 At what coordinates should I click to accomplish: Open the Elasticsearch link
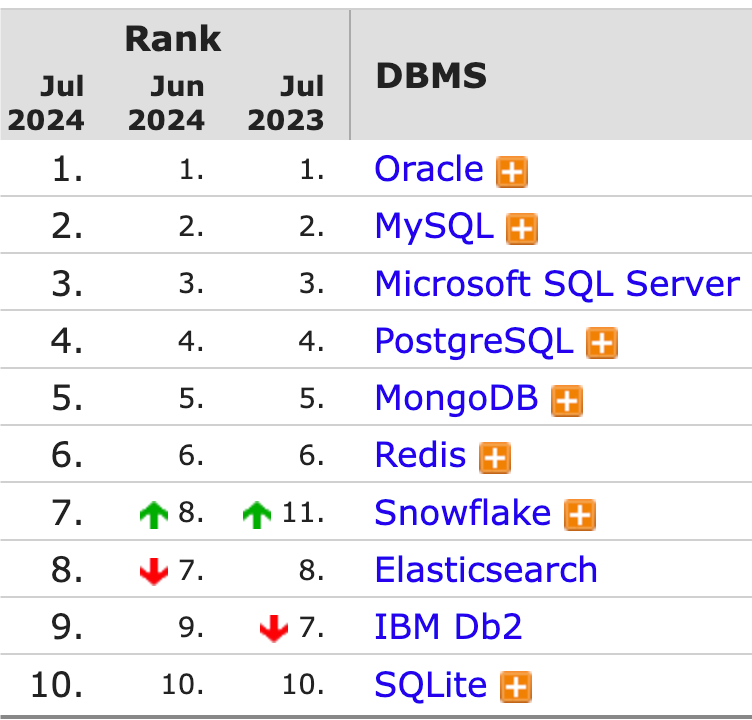click(x=486, y=569)
